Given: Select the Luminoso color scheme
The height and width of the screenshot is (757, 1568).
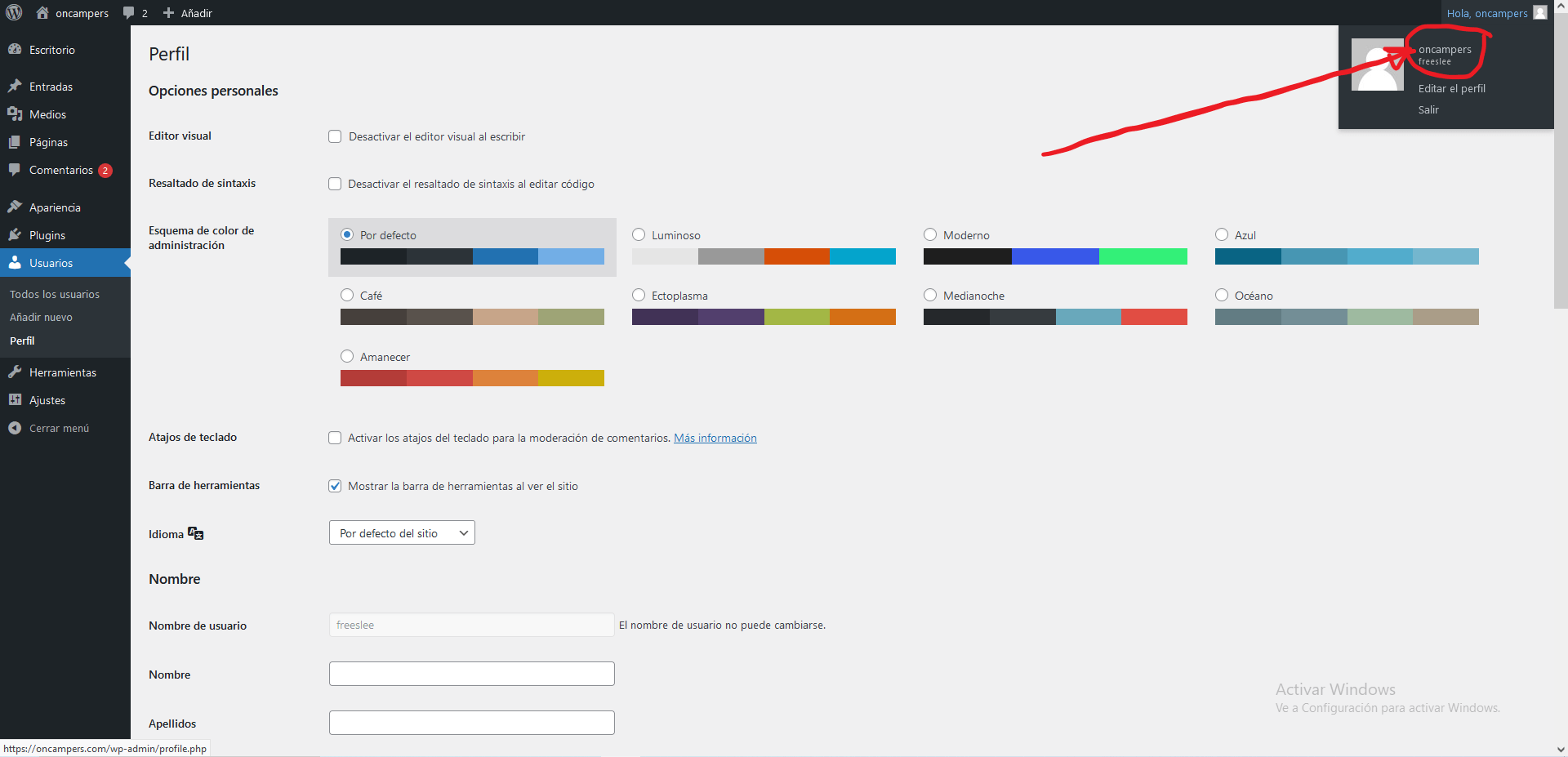Looking at the screenshot, I should 639,234.
